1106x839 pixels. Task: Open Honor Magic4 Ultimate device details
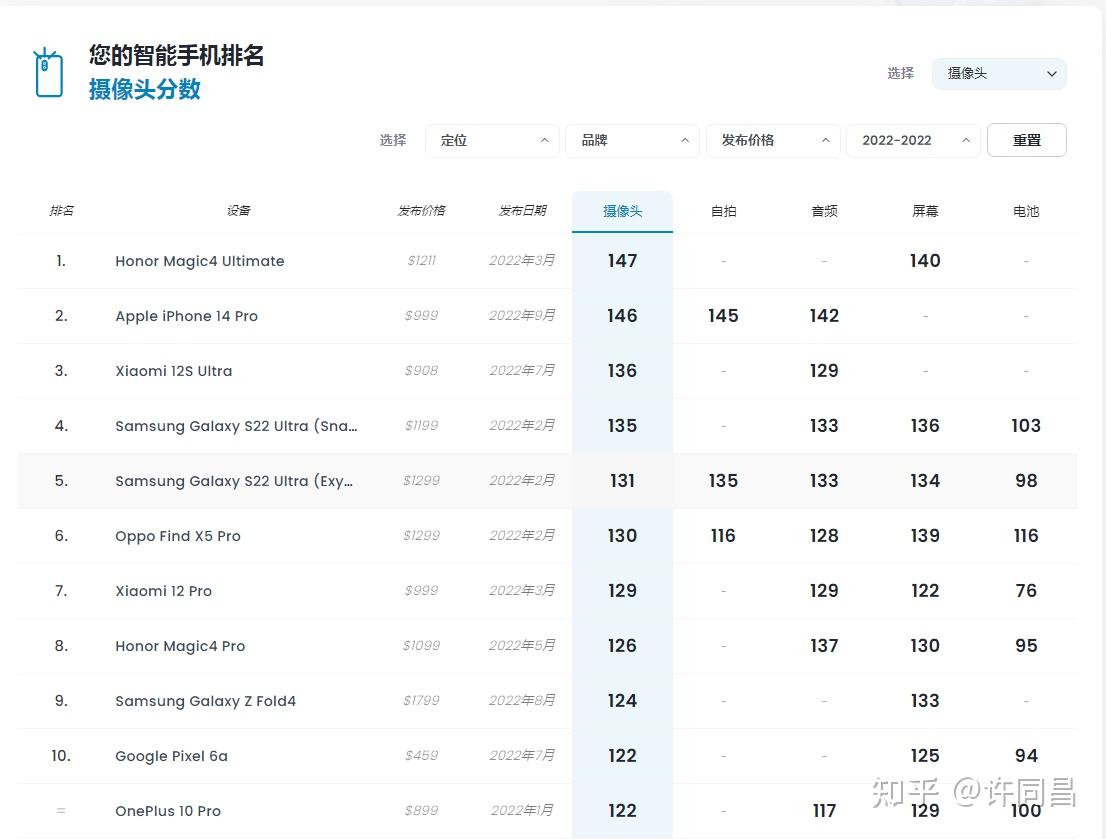tap(199, 261)
